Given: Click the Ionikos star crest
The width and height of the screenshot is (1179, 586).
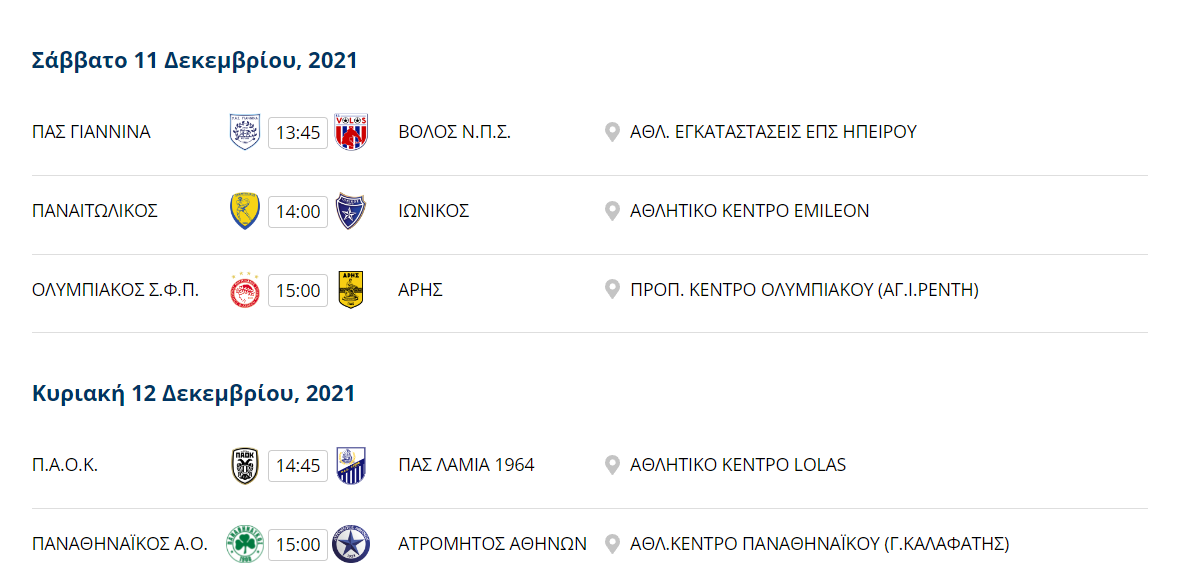Looking at the screenshot, I should 351,211.
